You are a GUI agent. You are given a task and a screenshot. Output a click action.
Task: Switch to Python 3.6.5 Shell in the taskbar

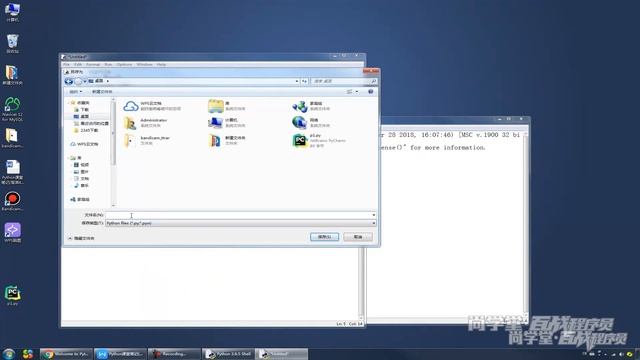pyautogui.click(x=228, y=354)
